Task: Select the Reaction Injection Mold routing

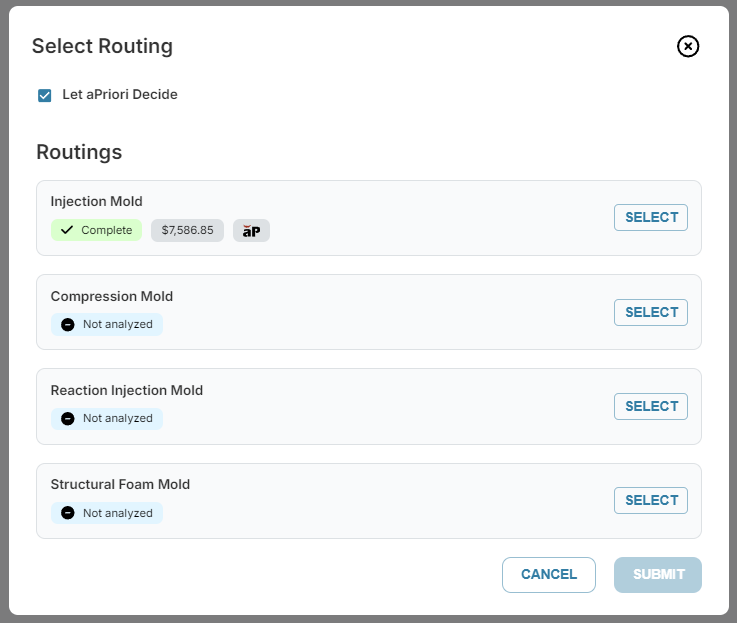Action: [651, 406]
